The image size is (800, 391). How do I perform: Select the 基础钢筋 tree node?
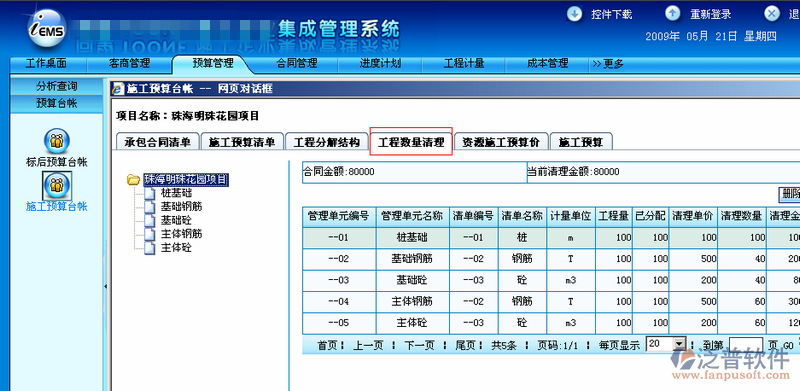point(182,207)
